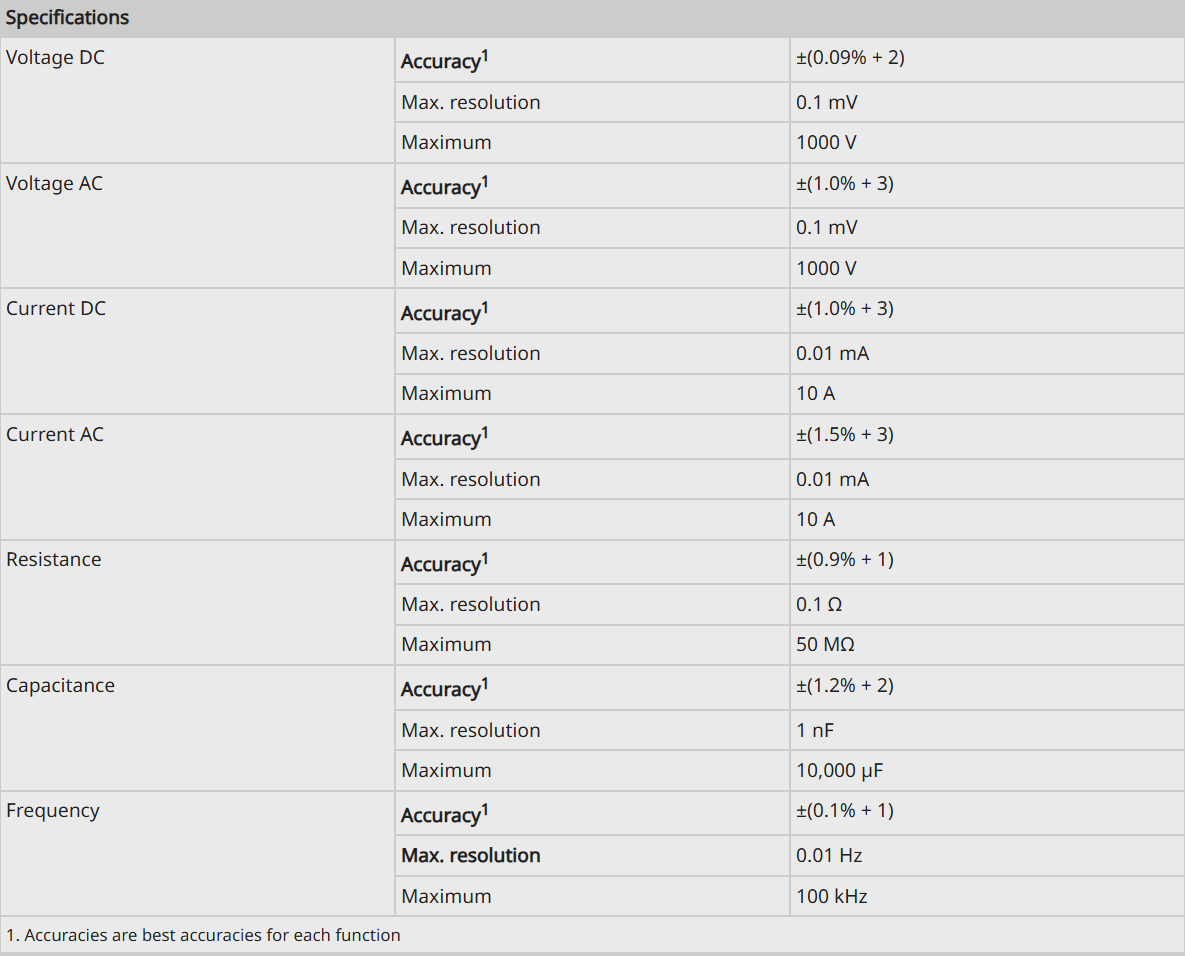Select the 50 MΩ maximum resistance value

[825, 644]
